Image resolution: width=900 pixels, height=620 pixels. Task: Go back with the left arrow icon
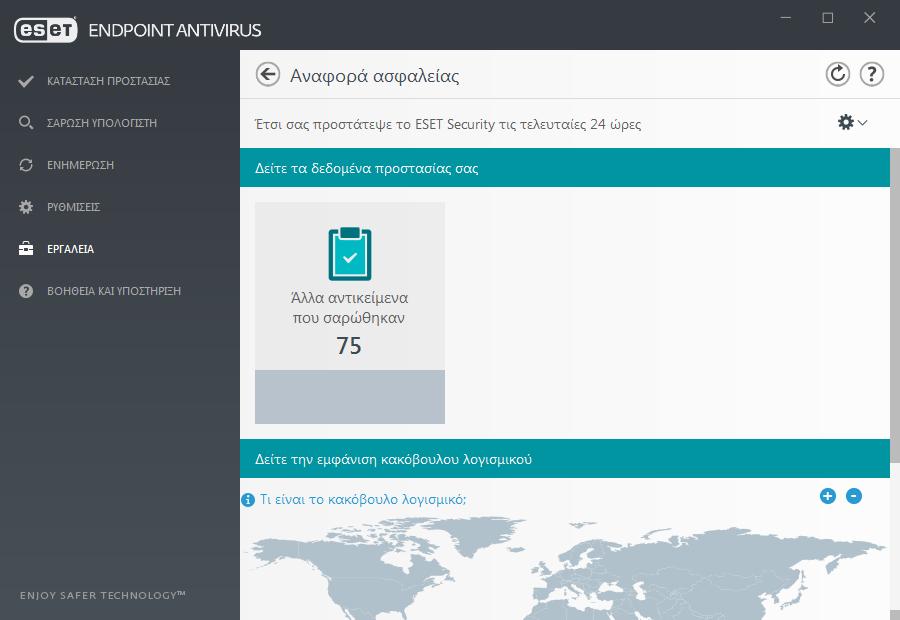(x=267, y=75)
